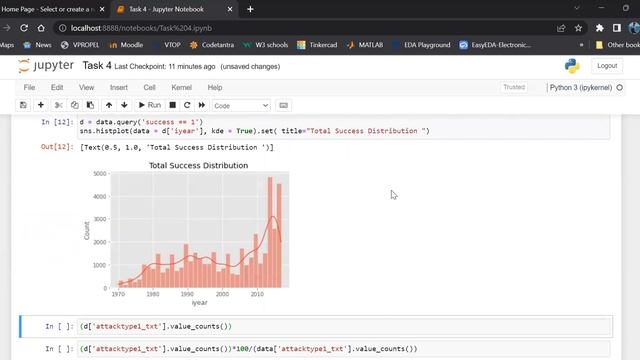Open the Edit menu

[x=57, y=87]
